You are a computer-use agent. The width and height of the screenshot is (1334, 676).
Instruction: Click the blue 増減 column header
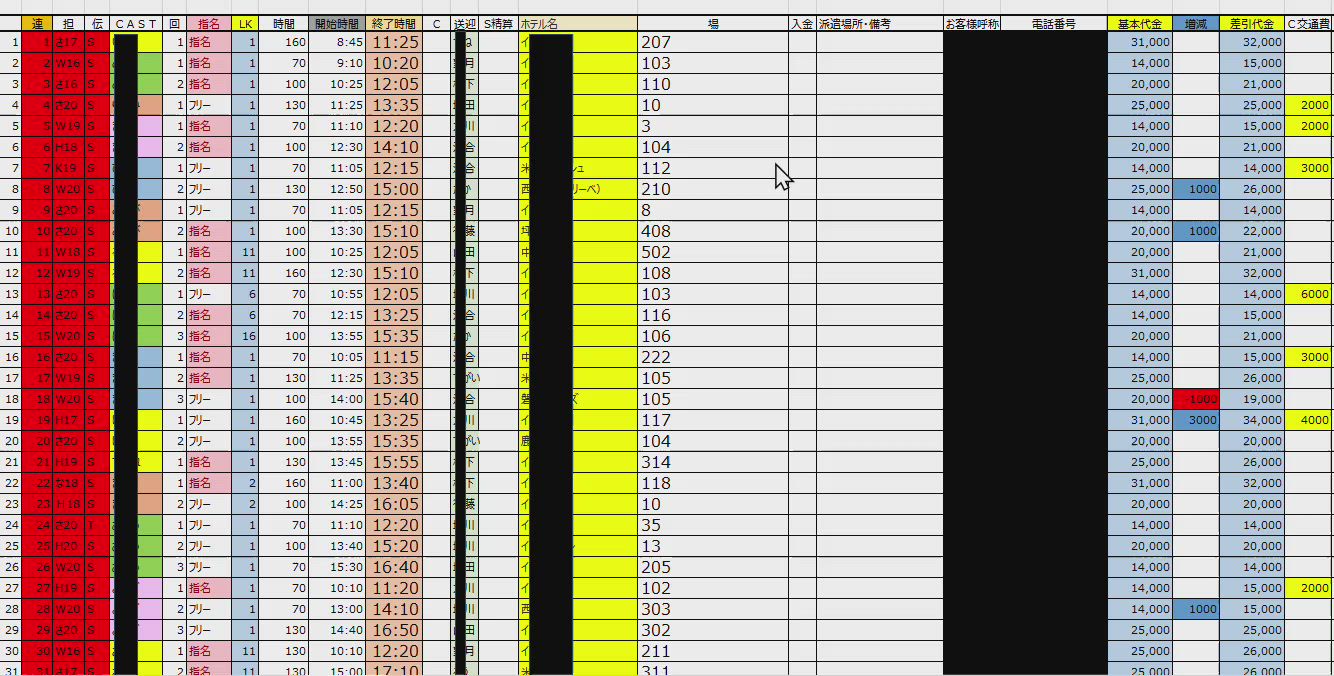(1195, 23)
